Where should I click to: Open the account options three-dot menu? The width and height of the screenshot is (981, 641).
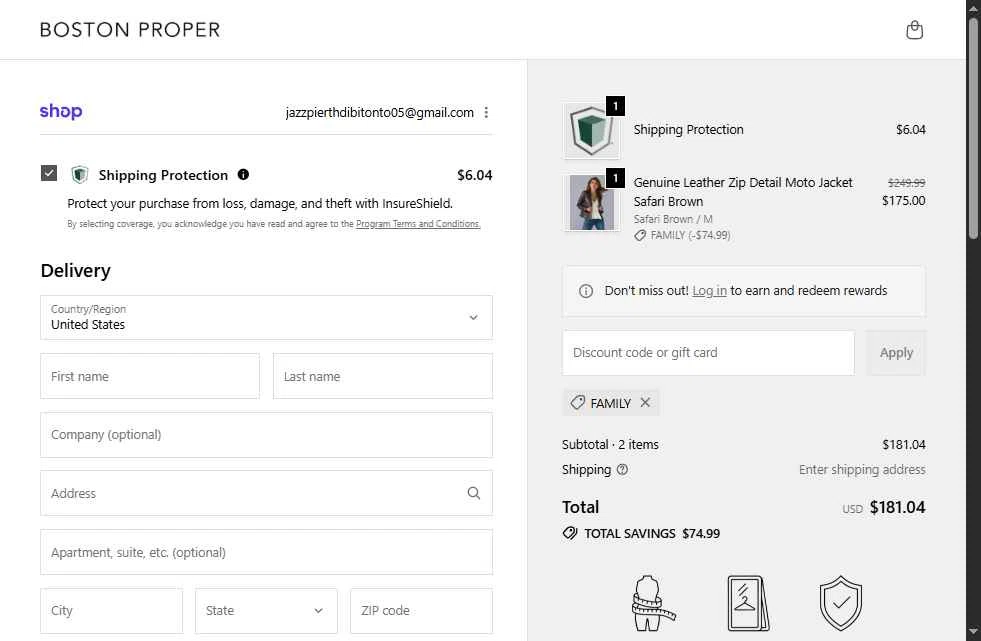coord(486,113)
